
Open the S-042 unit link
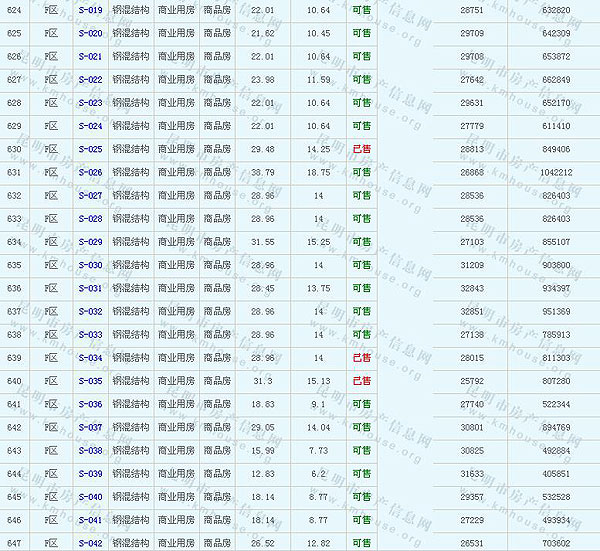(x=90, y=543)
